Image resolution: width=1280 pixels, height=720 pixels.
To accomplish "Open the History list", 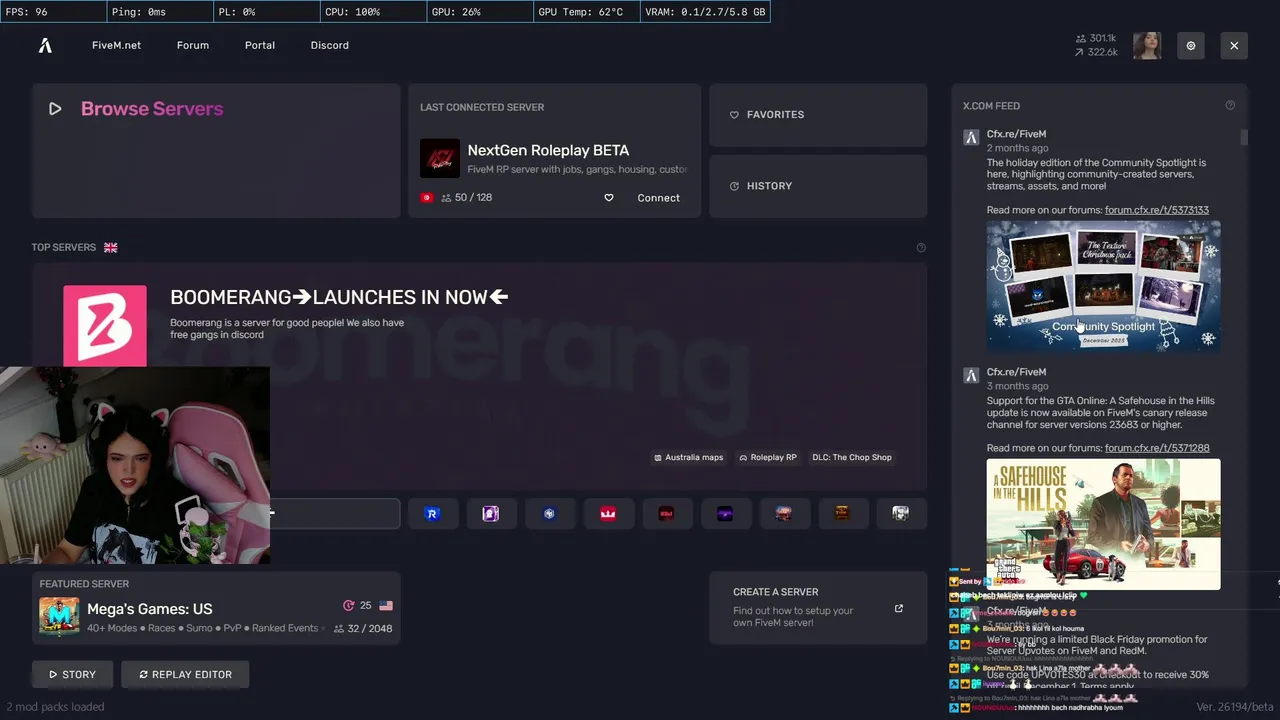I will (x=818, y=186).
